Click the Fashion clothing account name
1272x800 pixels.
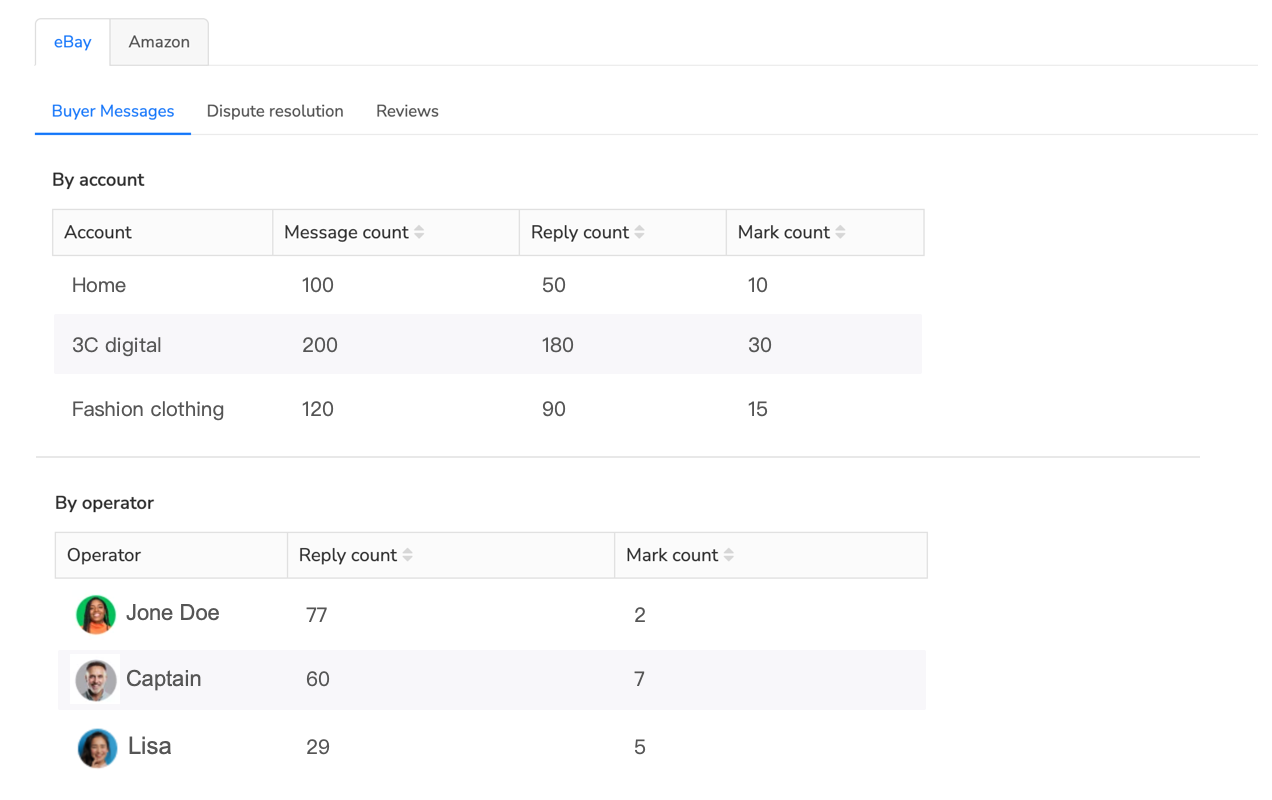pyautogui.click(x=147, y=409)
